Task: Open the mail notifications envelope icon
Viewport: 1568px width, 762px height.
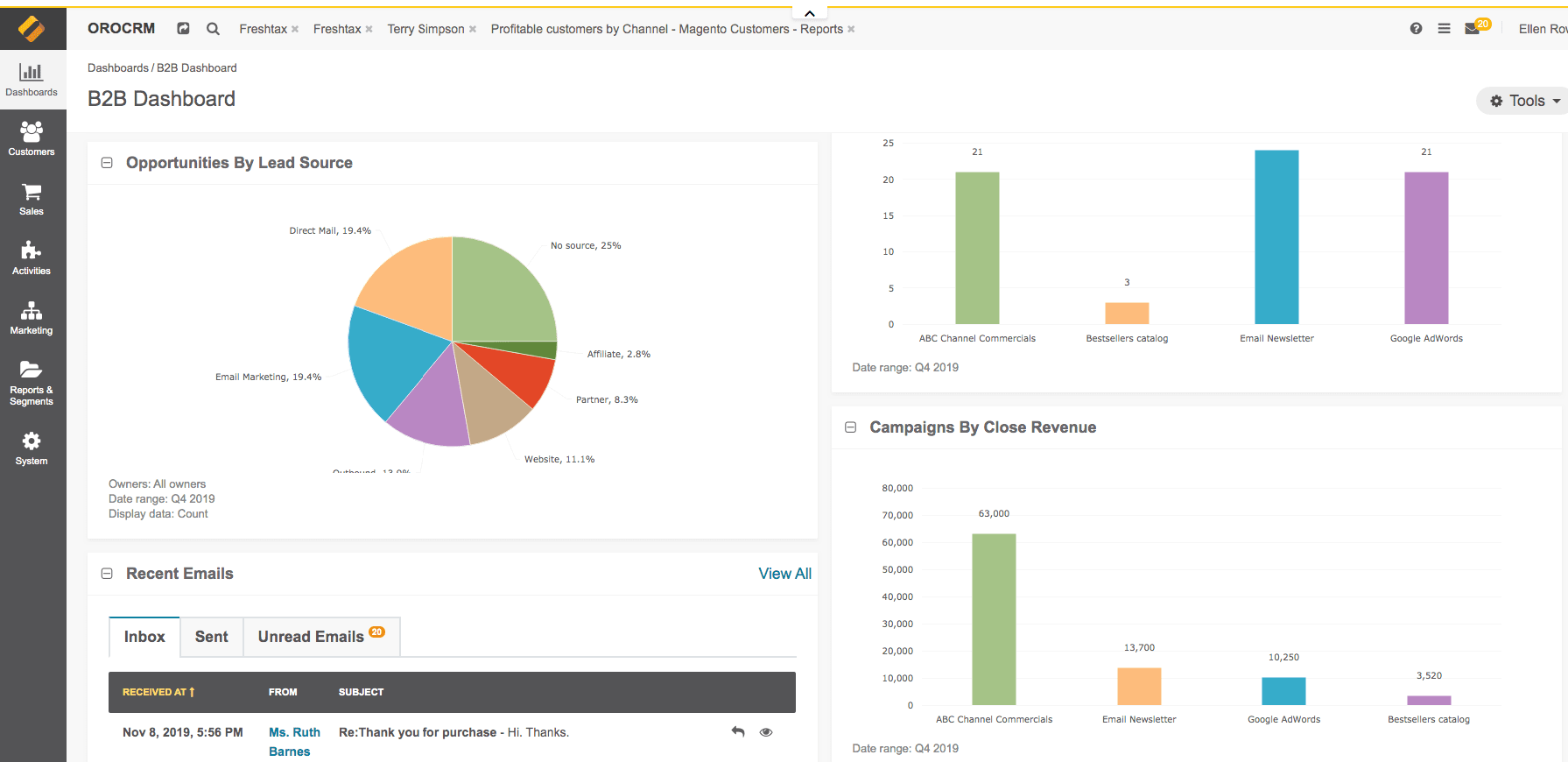Action: tap(1473, 29)
